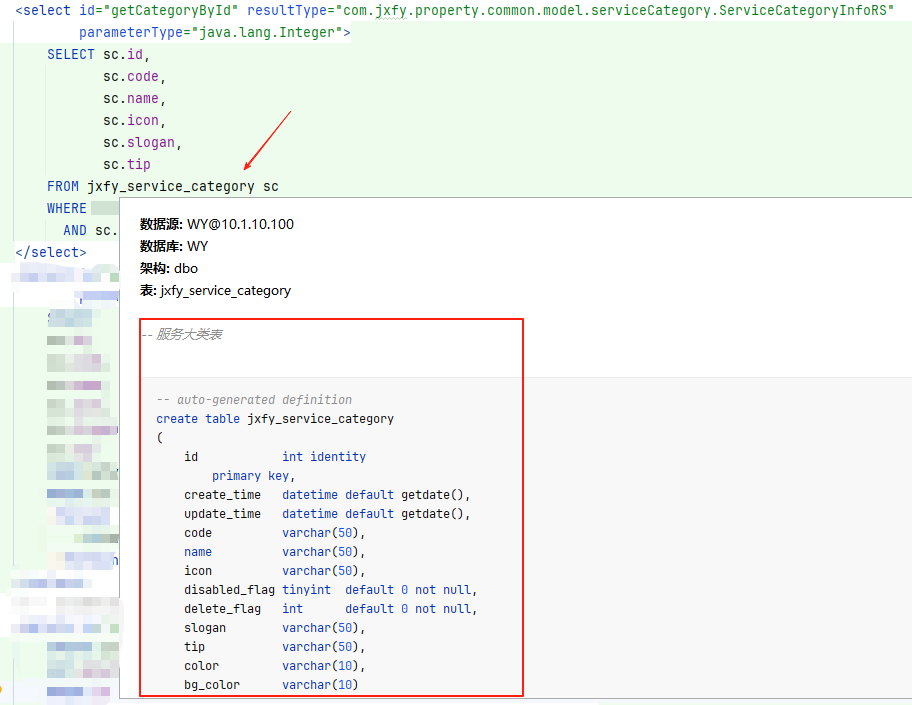Image resolution: width=912 pixels, height=705 pixels.
Task: Click the AND sc. condition line
Action: coord(90,229)
